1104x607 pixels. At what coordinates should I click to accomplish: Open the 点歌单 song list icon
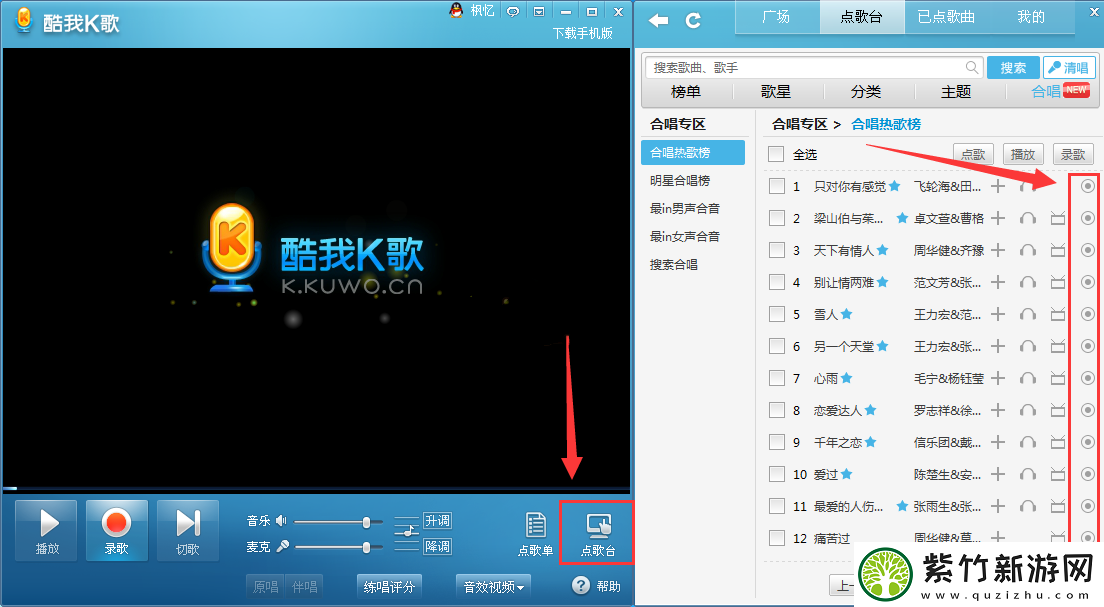click(536, 534)
